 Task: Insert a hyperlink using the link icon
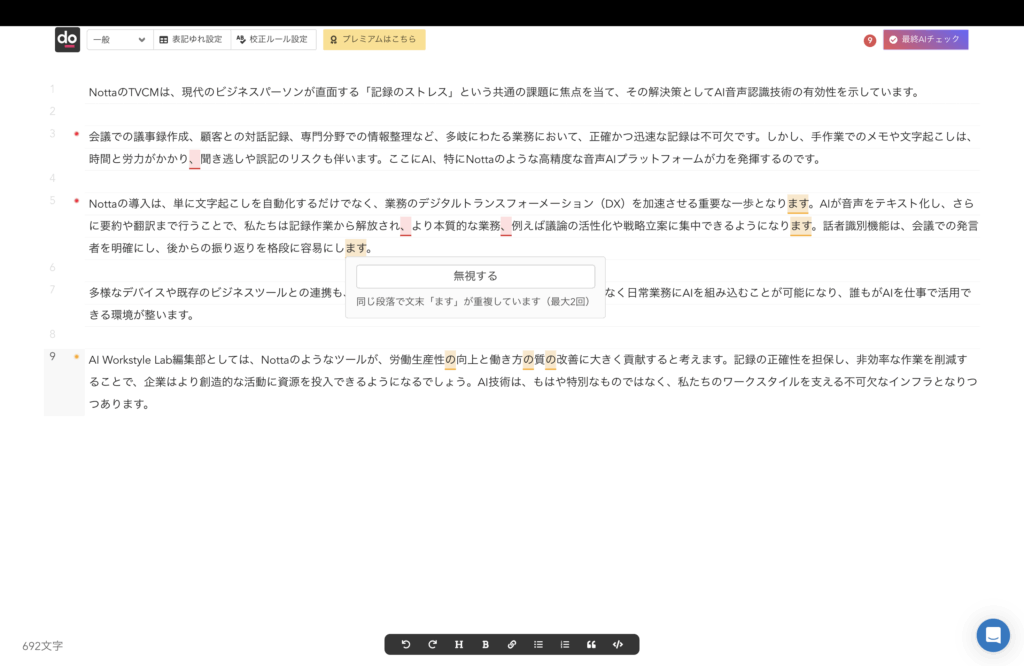point(512,645)
